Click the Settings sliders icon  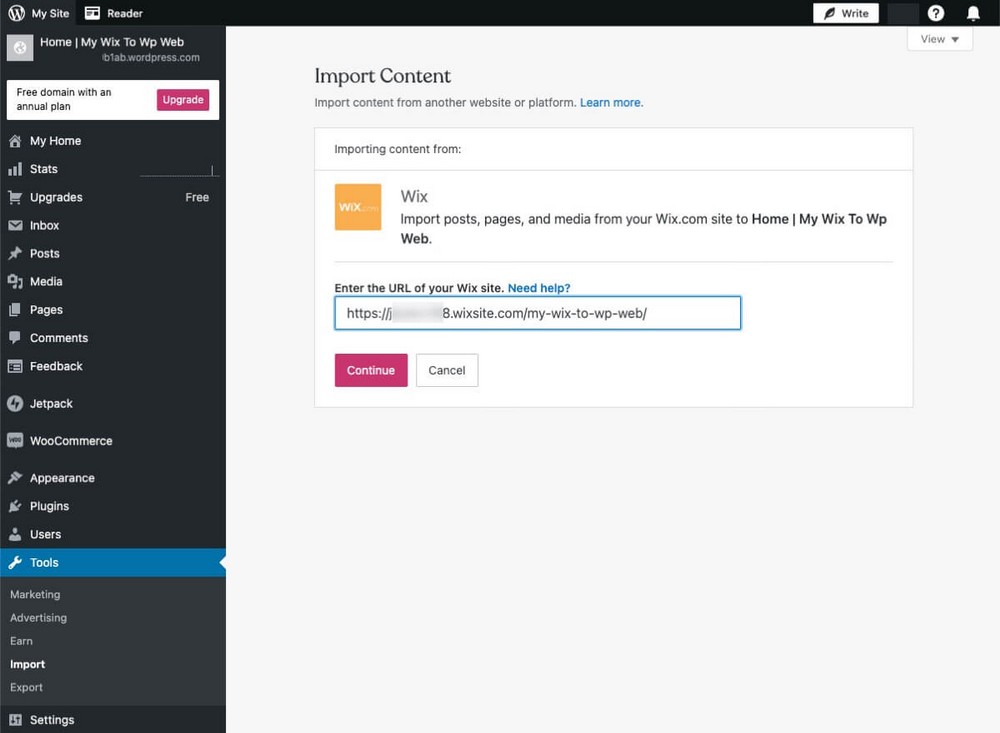click(x=15, y=720)
